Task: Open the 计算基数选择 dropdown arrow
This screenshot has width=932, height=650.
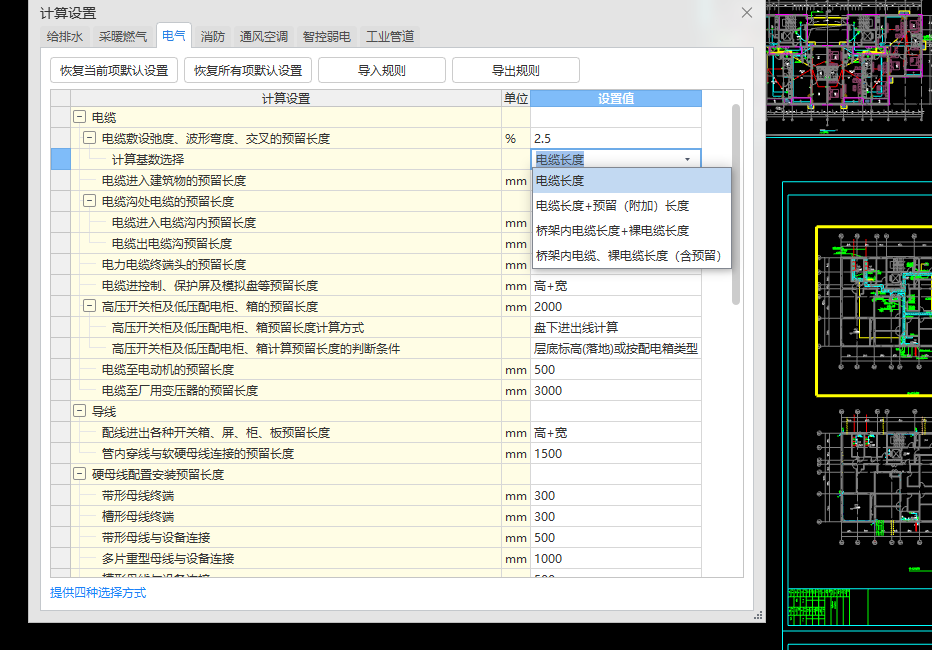Action: click(687, 159)
